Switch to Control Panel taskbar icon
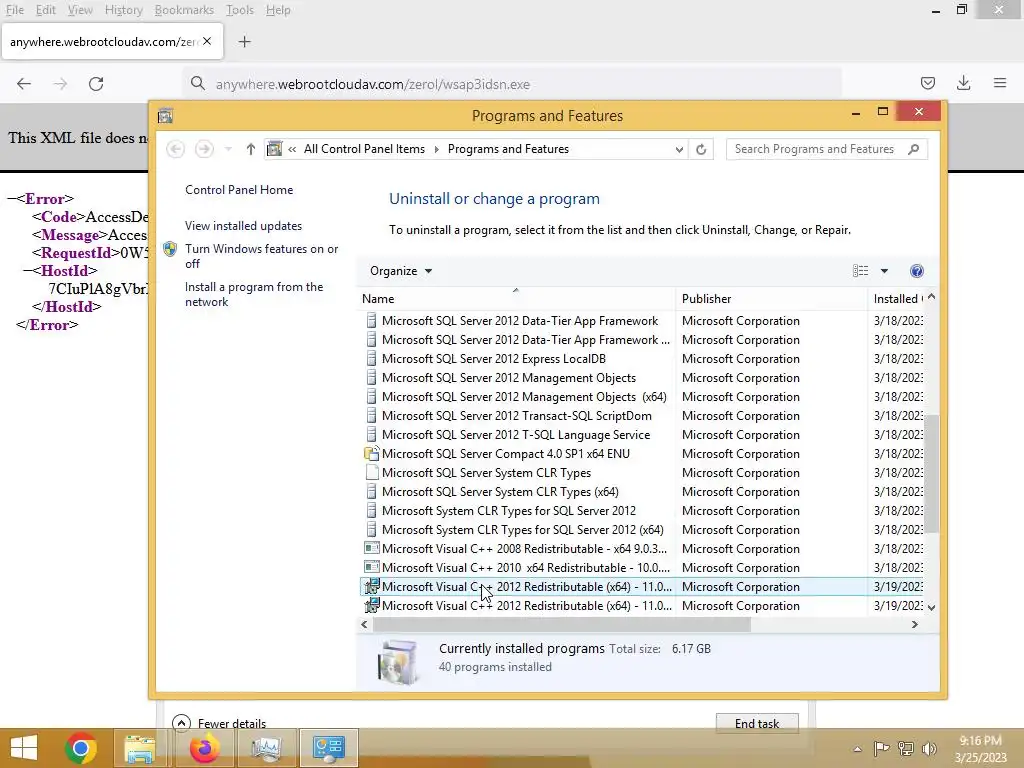This screenshot has height=768, width=1024. tap(328, 748)
